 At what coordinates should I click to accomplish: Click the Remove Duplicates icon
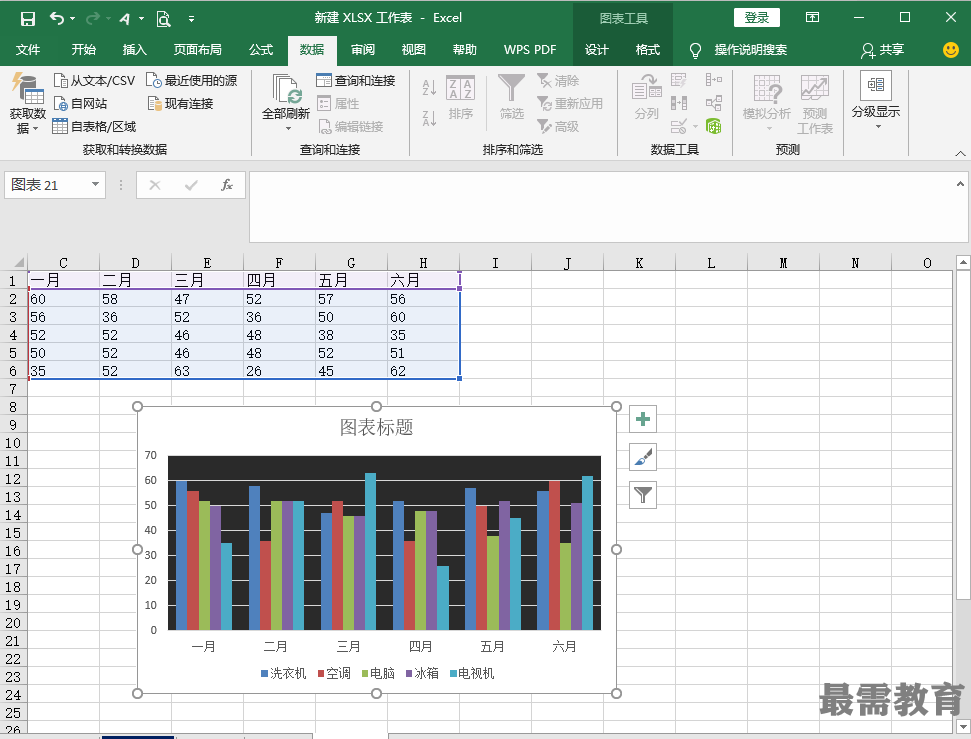679,103
